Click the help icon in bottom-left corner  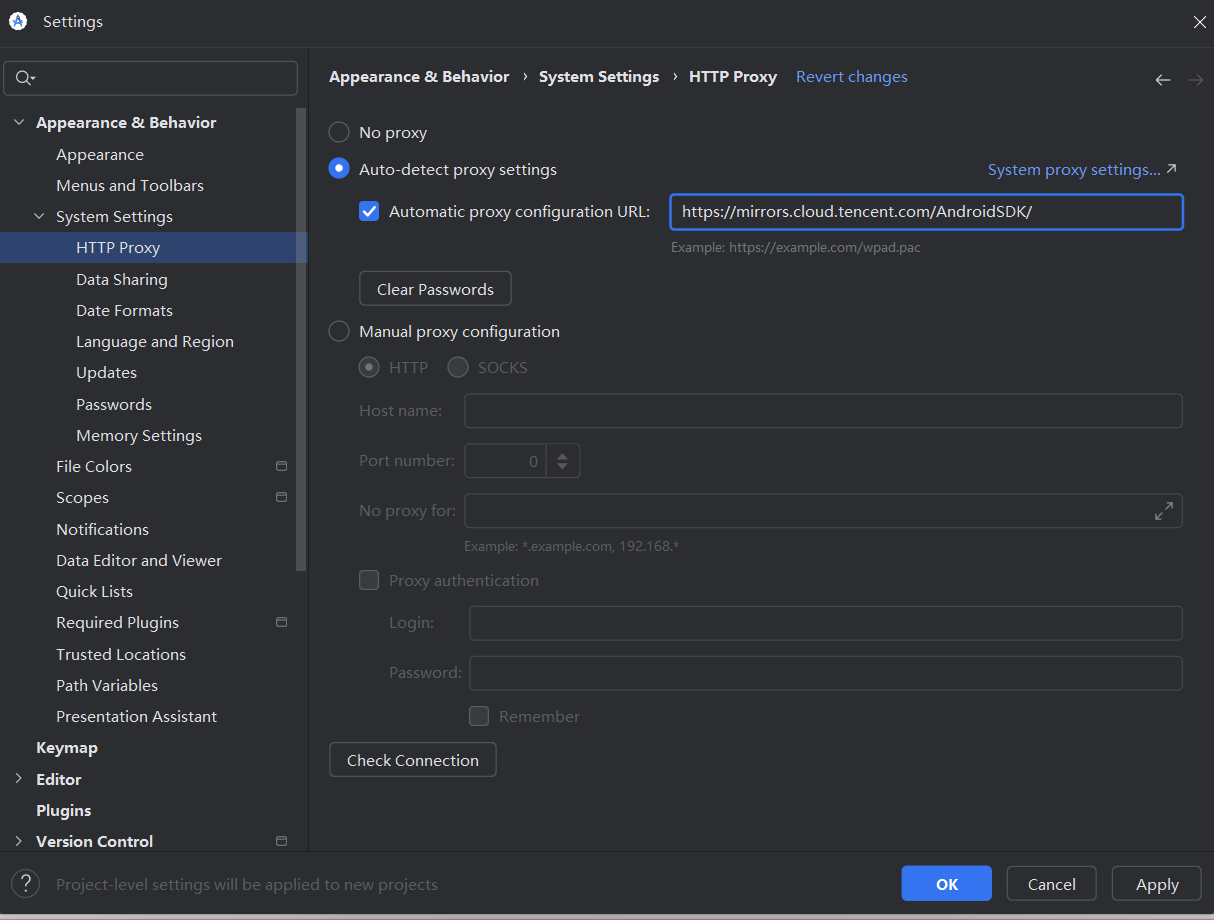25,884
